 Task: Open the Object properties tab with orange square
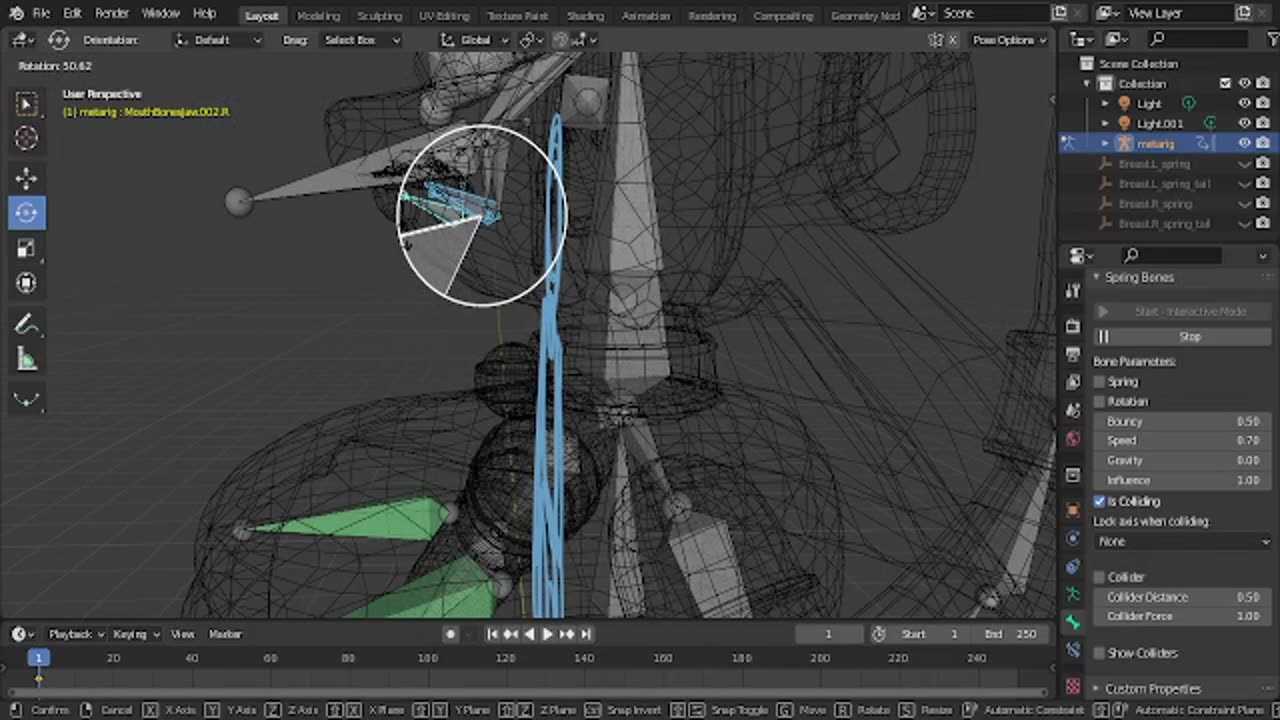[x=1073, y=510]
